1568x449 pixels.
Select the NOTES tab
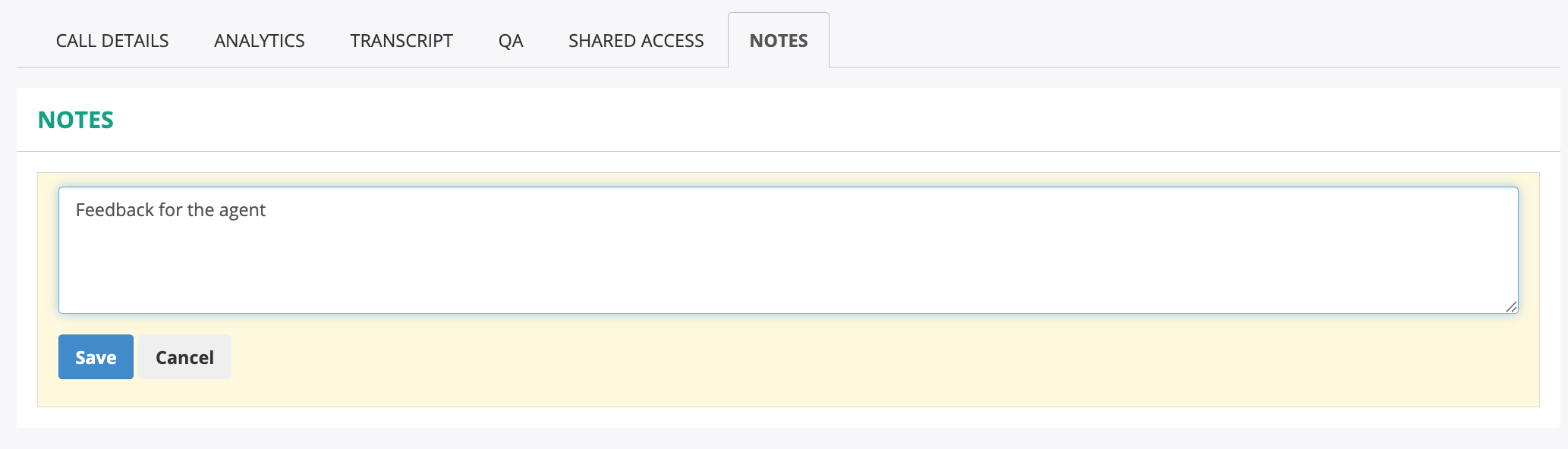point(779,41)
